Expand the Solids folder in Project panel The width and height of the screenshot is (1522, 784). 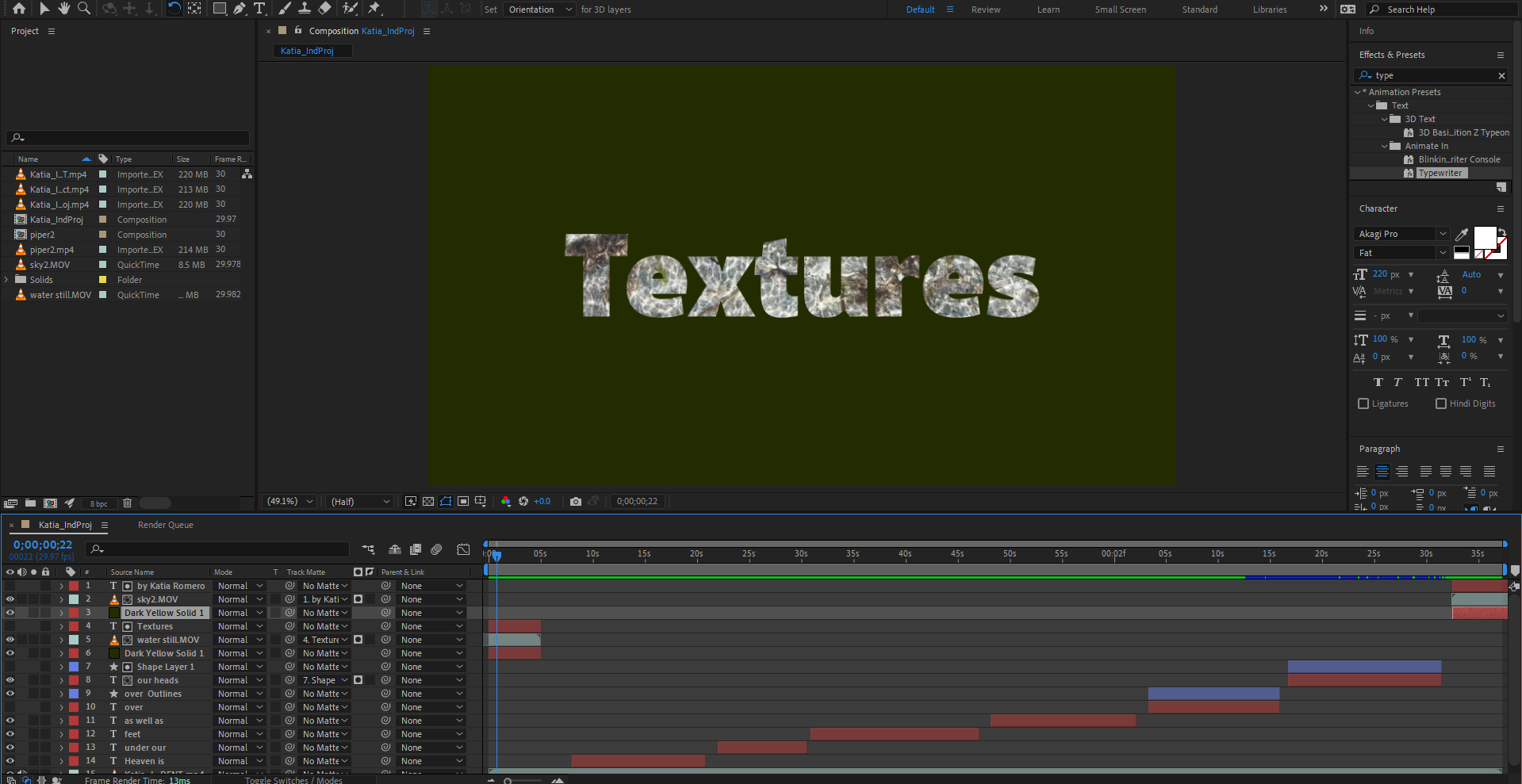7,280
